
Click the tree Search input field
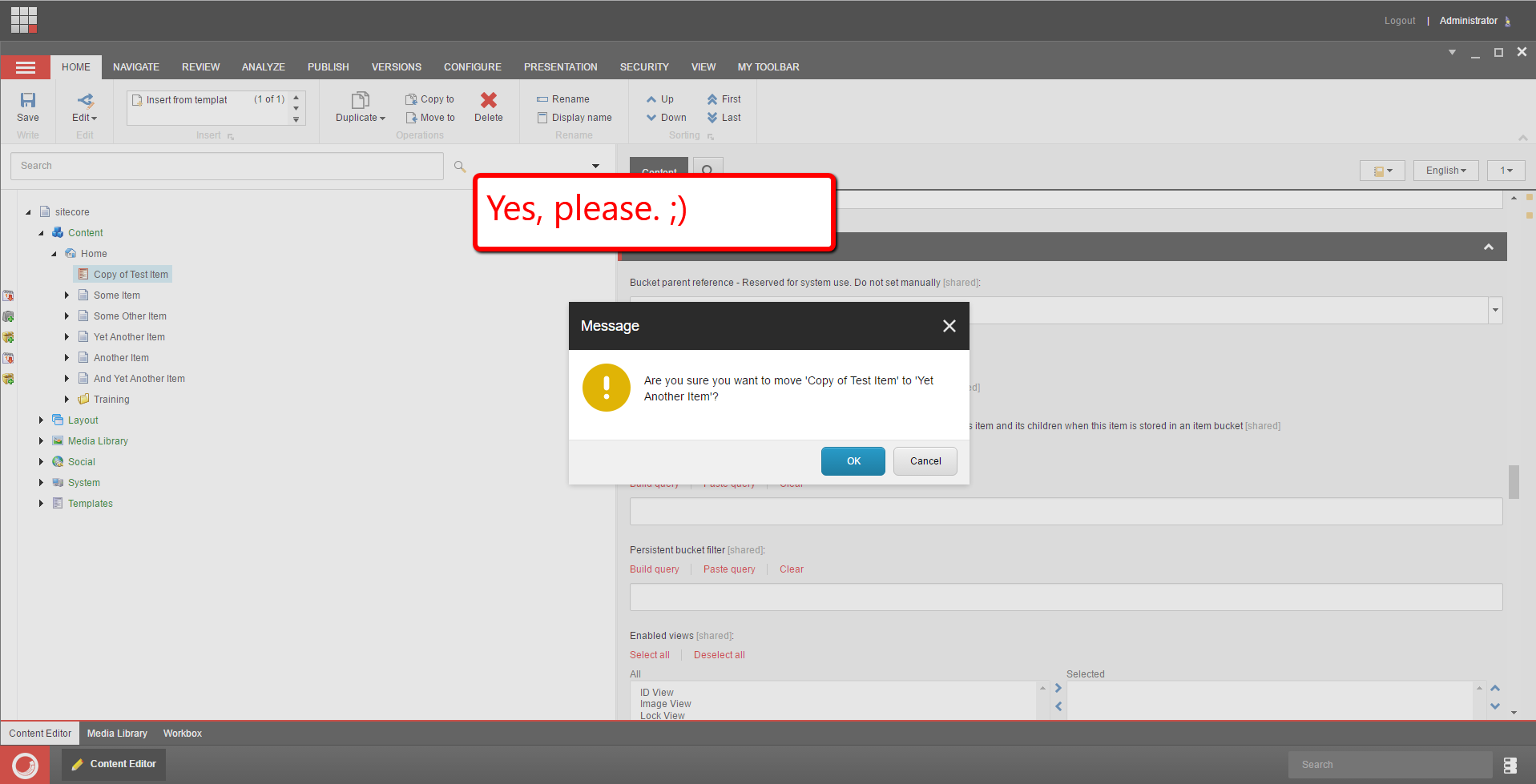pos(227,166)
